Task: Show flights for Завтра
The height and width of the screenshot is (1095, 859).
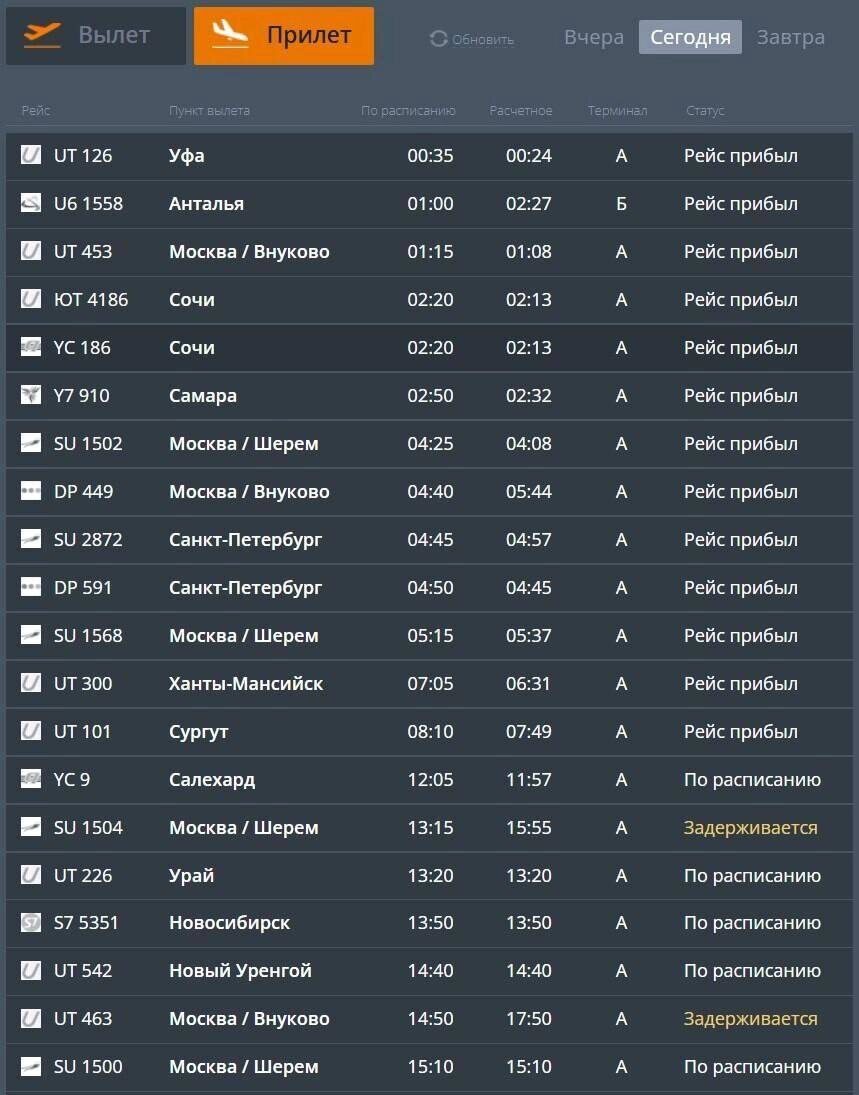Action: pyautogui.click(x=791, y=37)
